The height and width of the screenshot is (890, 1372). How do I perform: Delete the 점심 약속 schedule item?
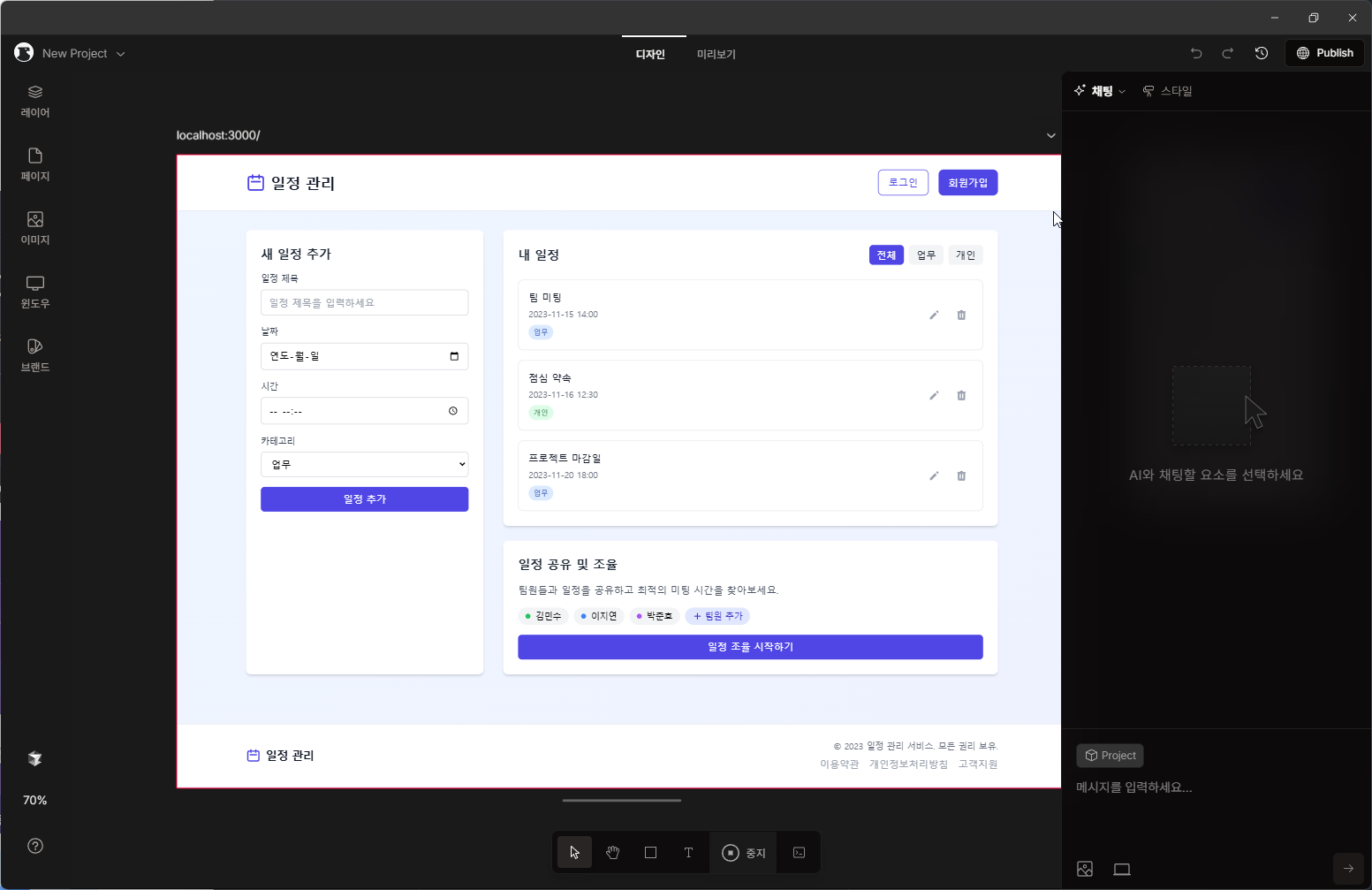click(x=961, y=396)
